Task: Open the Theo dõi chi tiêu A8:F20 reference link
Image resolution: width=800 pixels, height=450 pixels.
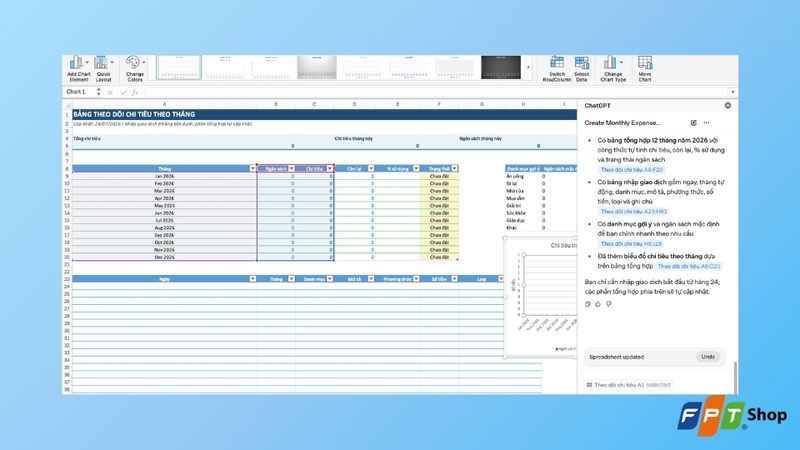Action: point(632,170)
